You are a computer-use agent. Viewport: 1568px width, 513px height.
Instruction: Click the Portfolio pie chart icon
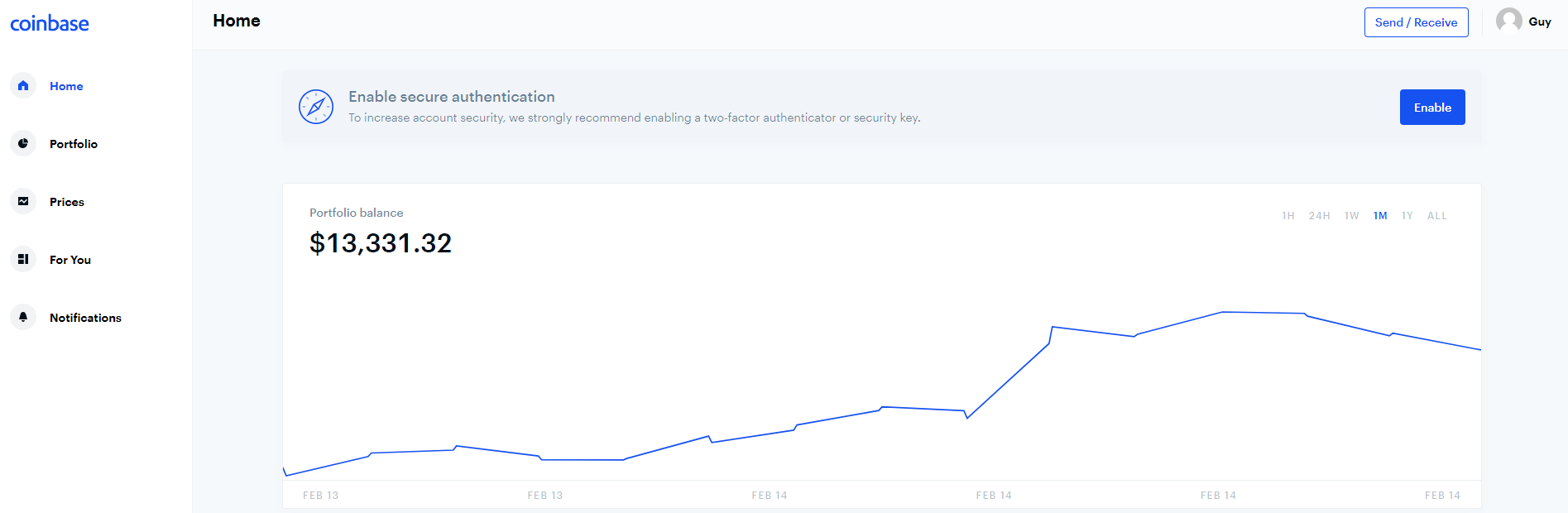point(23,143)
